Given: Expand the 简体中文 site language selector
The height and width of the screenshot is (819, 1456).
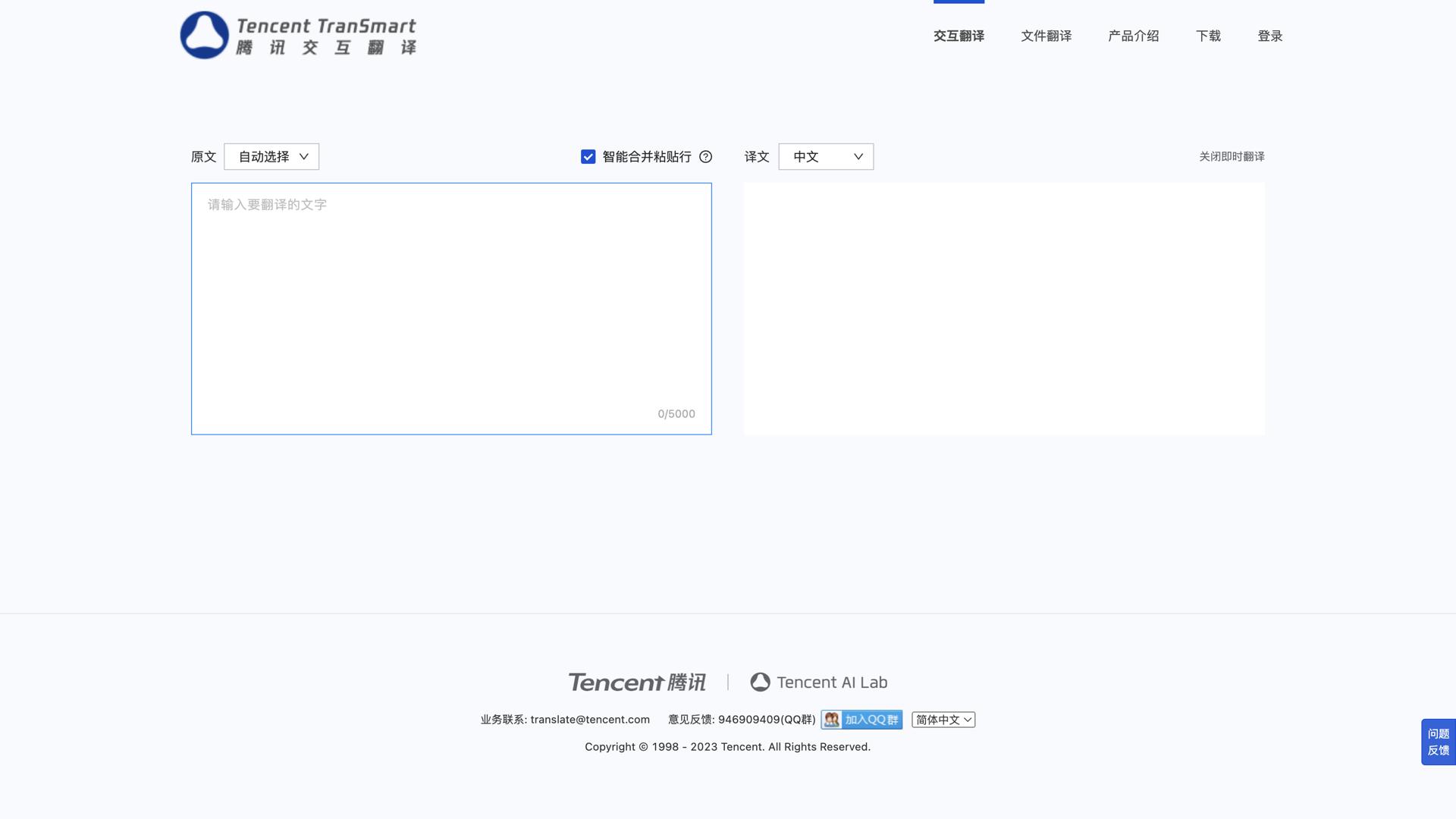Looking at the screenshot, I should 943,720.
